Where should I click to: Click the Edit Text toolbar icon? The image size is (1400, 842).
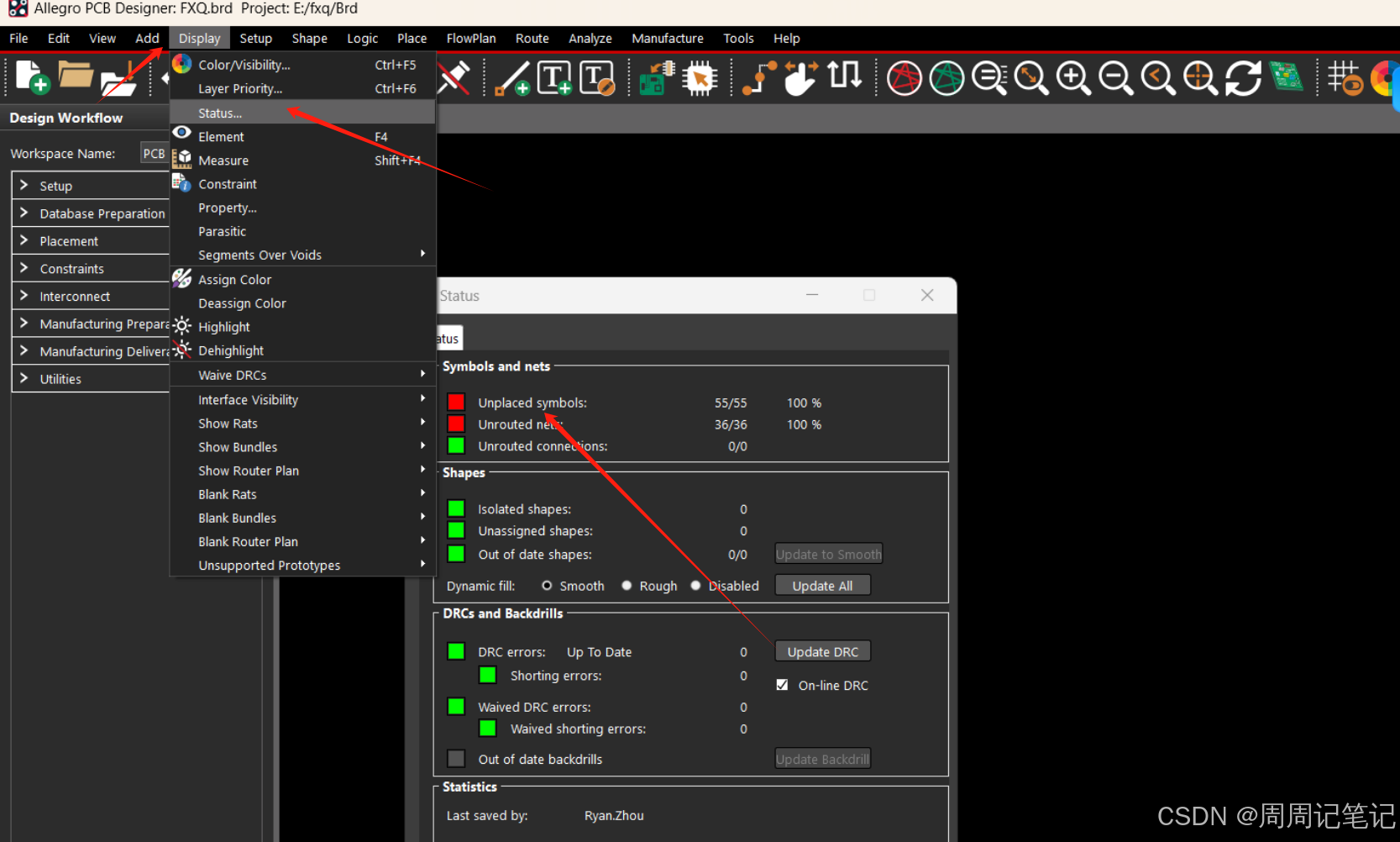click(597, 78)
